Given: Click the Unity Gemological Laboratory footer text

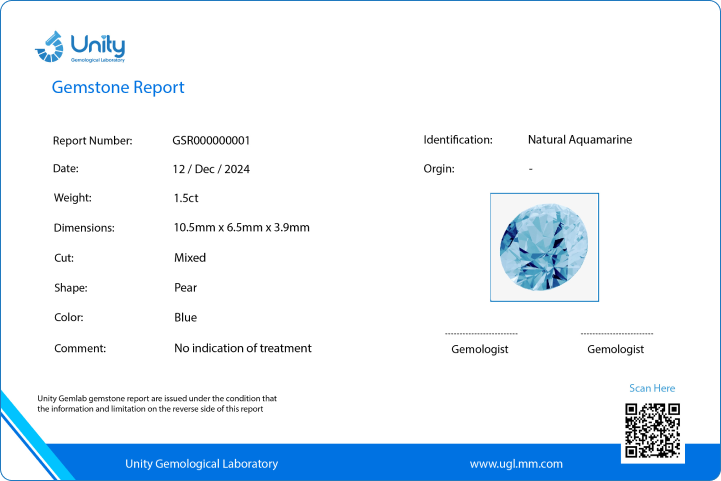Looking at the screenshot, I should point(201,464).
